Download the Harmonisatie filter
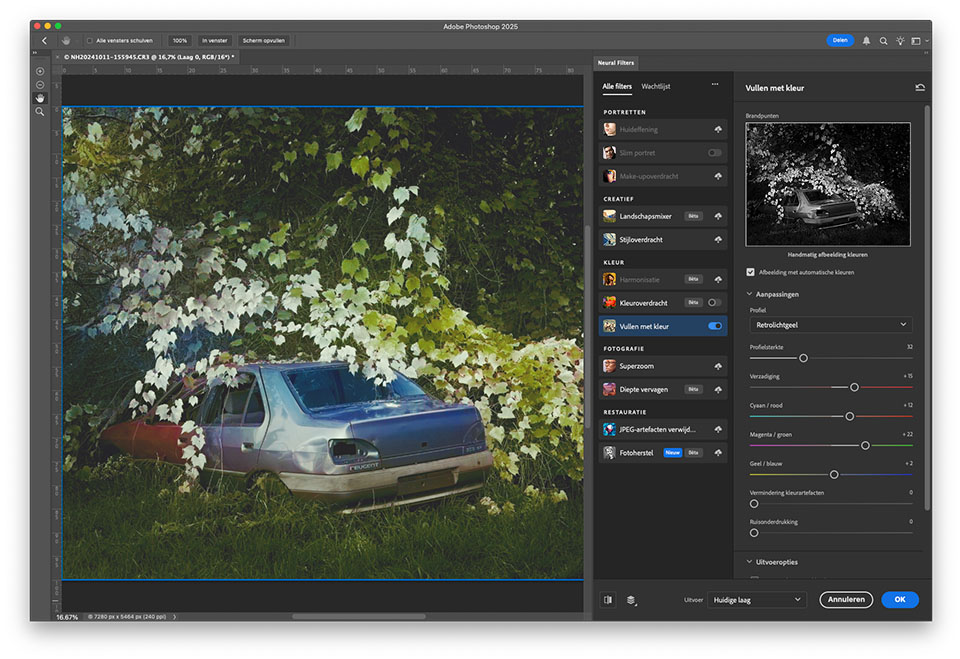This screenshot has height=659, width=960. [x=718, y=279]
